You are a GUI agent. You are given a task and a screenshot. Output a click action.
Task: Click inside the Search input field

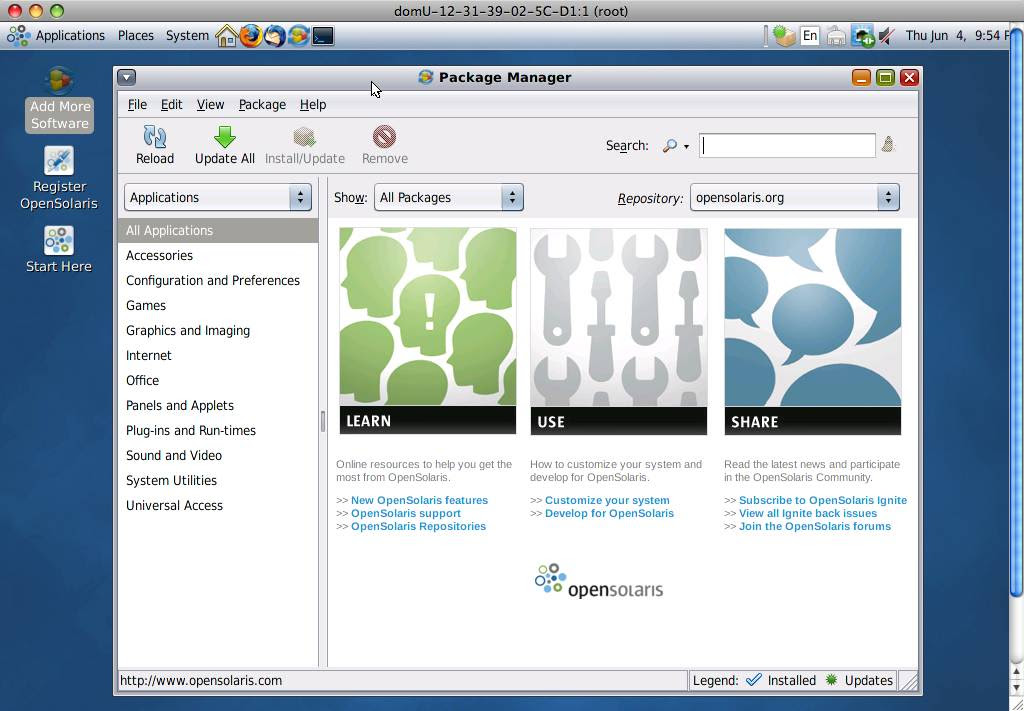pyautogui.click(x=787, y=146)
